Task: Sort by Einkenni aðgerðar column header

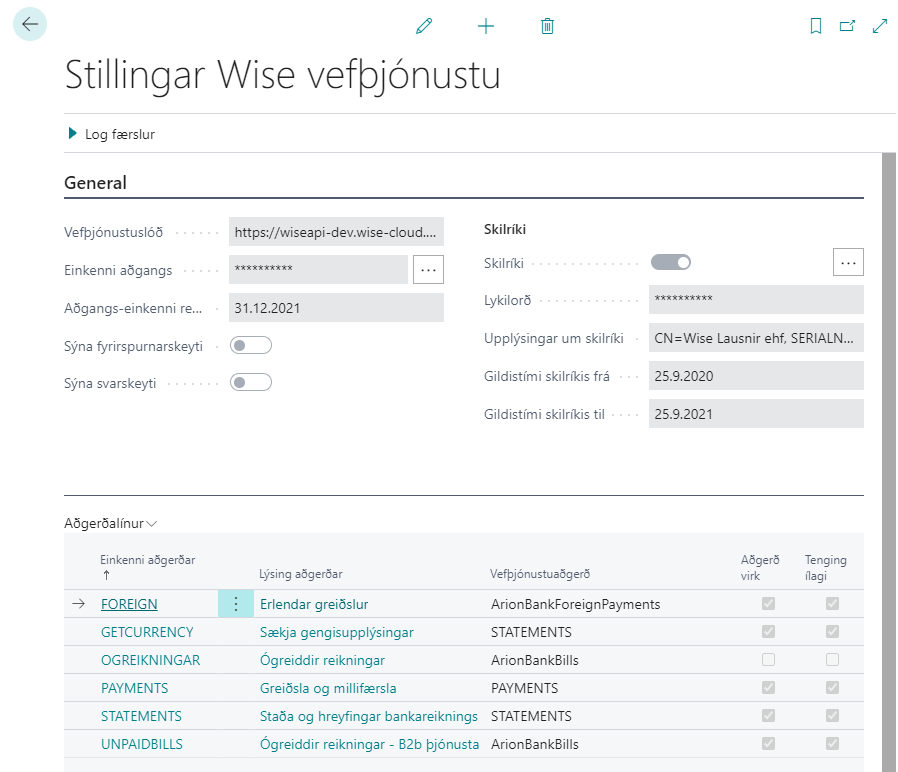Action: (148, 561)
